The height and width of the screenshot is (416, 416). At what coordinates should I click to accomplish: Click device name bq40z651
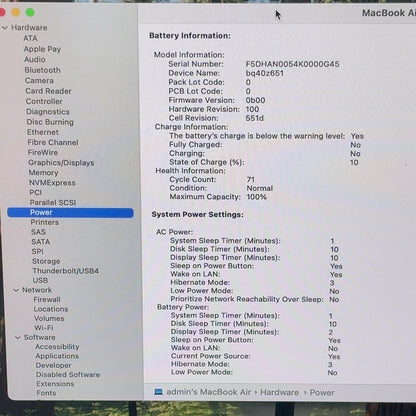(265, 73)
